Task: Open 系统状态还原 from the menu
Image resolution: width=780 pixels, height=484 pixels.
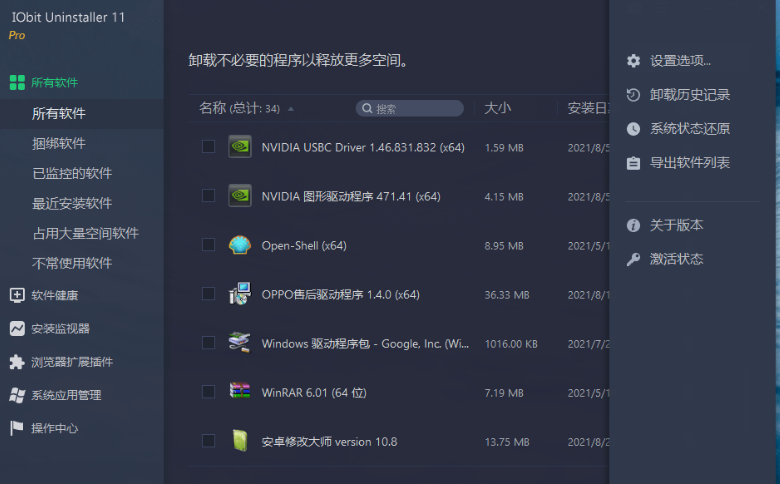Action: point(689,129)
